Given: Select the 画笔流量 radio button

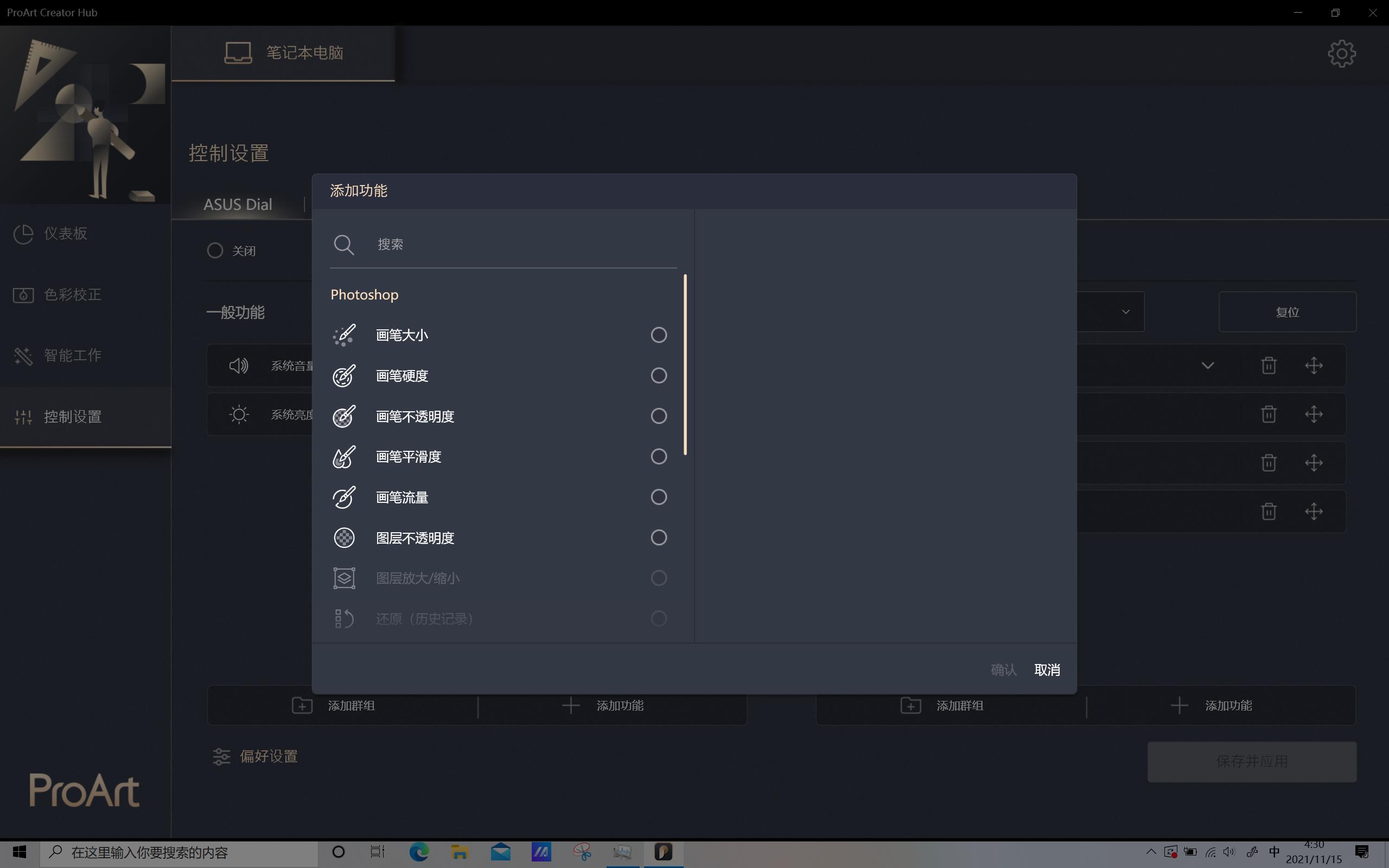Looking at the screenshot, I should pyautogui.click(x=658, y=497).
